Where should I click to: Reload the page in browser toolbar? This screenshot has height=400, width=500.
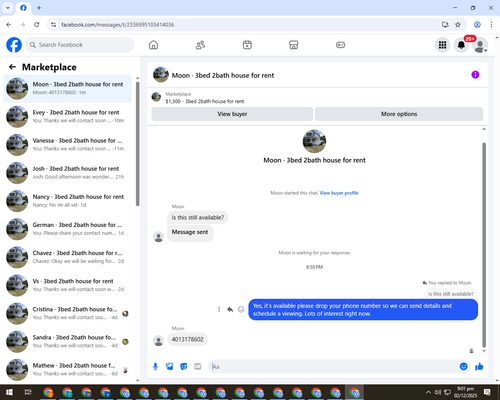tap(37, 25)
